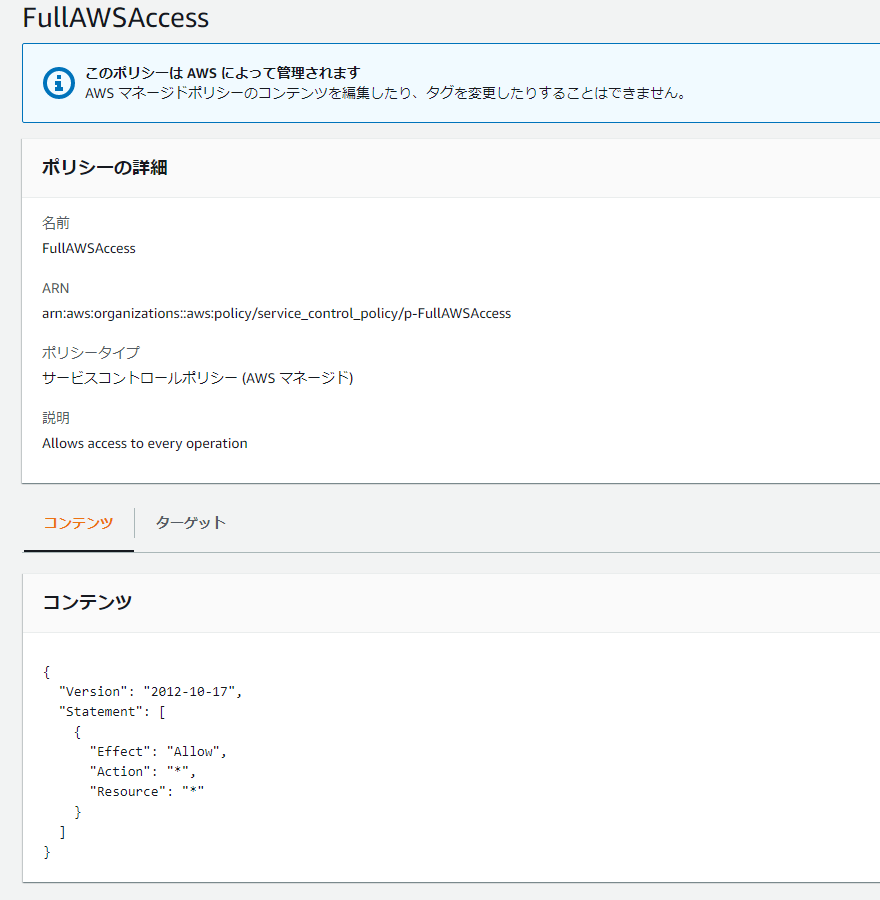880x900 pixels.
Task: Click the FullAWSAccess name value
Action: click(89, 249)
